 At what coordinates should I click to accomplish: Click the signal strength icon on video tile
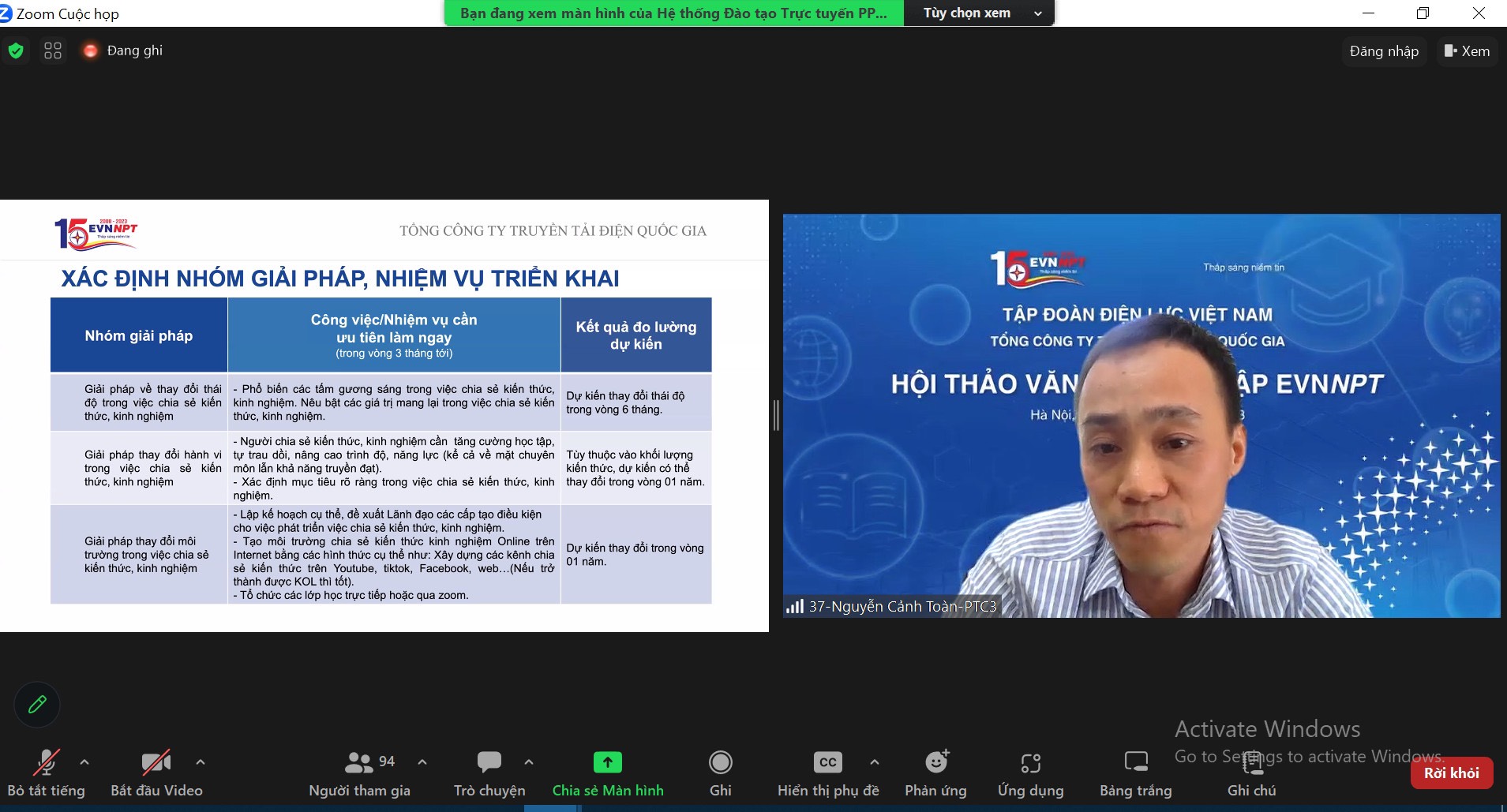coord(794,606)
